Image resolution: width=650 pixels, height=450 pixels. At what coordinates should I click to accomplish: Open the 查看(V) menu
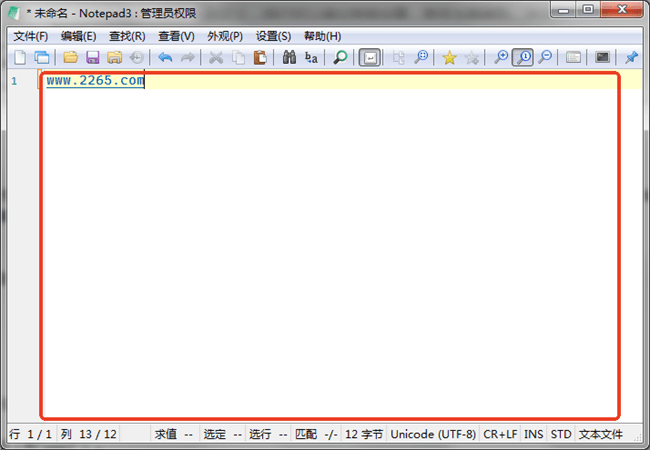176,36
